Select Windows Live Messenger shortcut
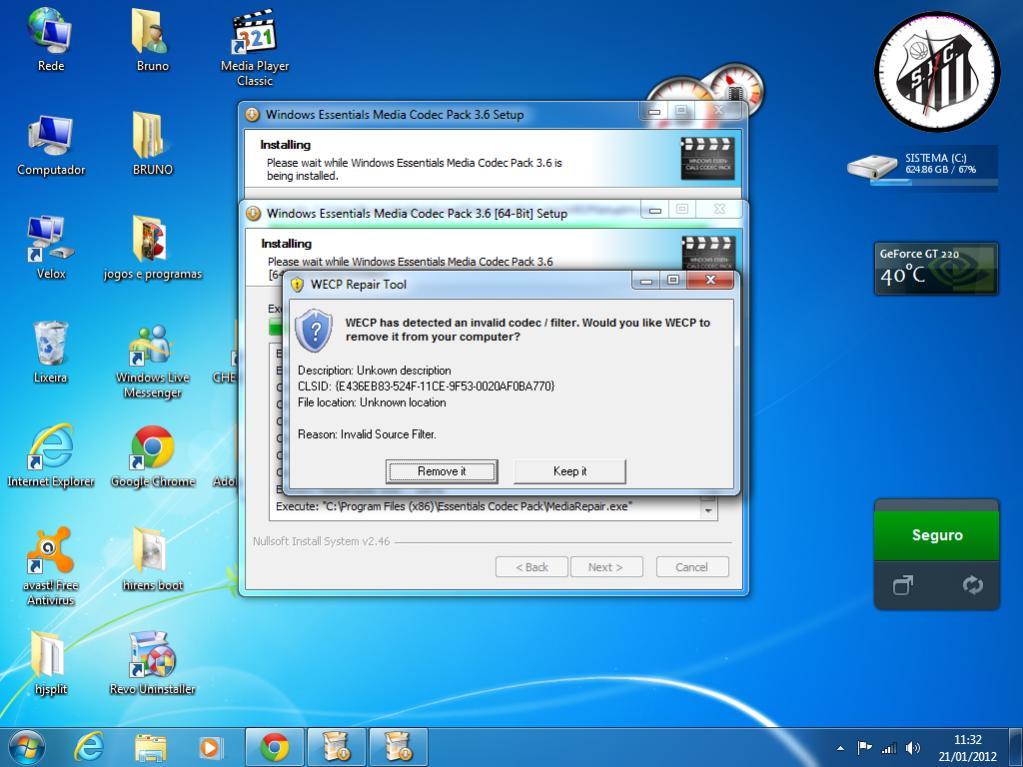The height and width of the screenshot is (767, 1023). pyautogui.click(x=152, y=361)
